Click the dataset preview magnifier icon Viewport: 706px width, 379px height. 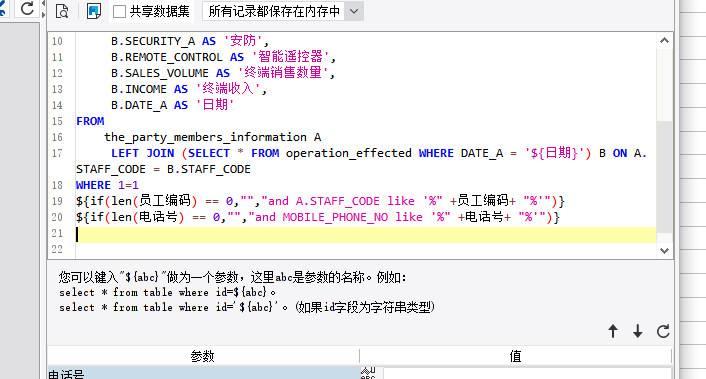[x=62, y=11]
